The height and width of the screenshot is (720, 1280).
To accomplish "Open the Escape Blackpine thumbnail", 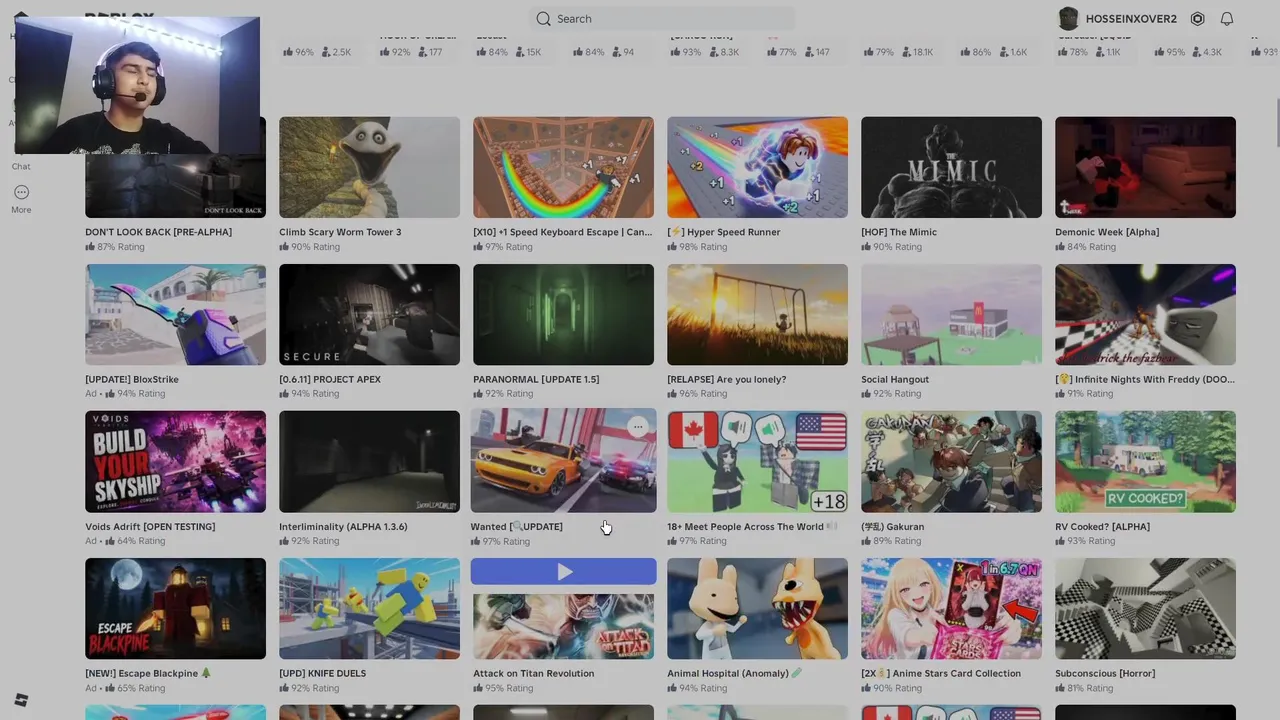I will coord(175,609).
